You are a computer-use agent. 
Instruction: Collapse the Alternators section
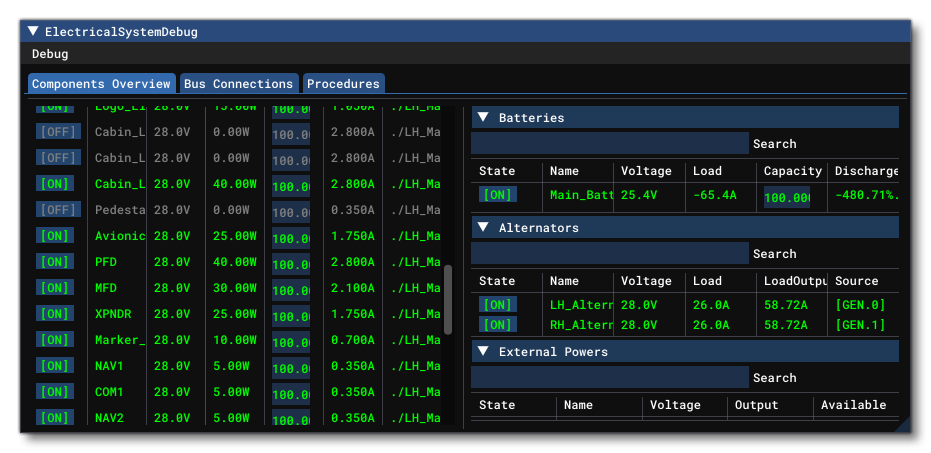pyautogui.click(x=482, y=228)
